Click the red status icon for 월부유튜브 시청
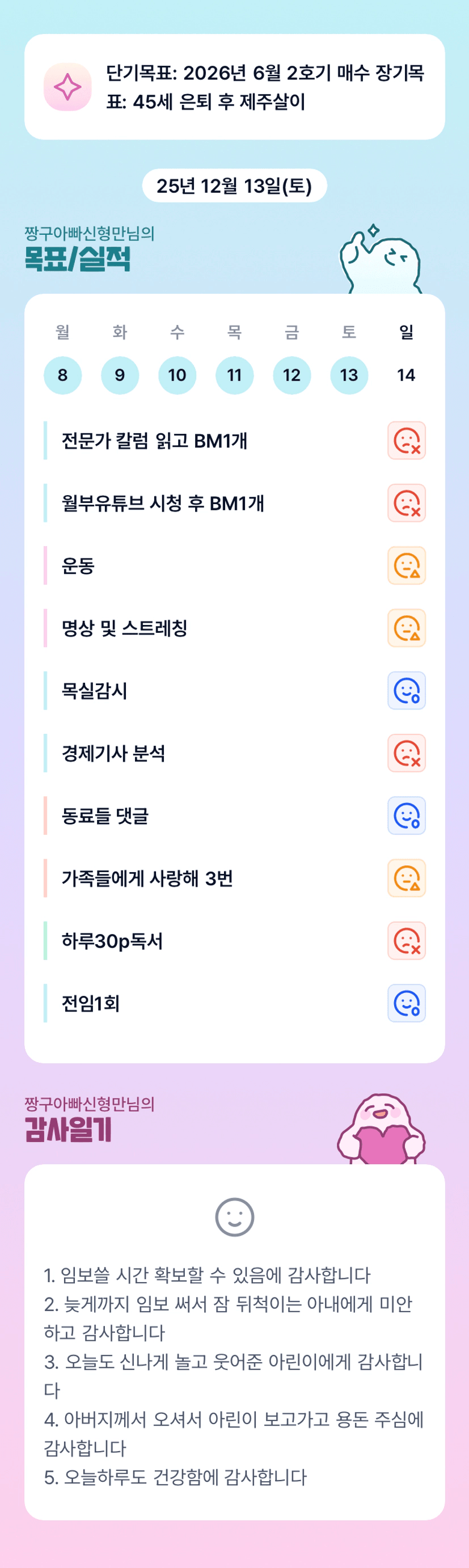 click(x=406, y=504)
